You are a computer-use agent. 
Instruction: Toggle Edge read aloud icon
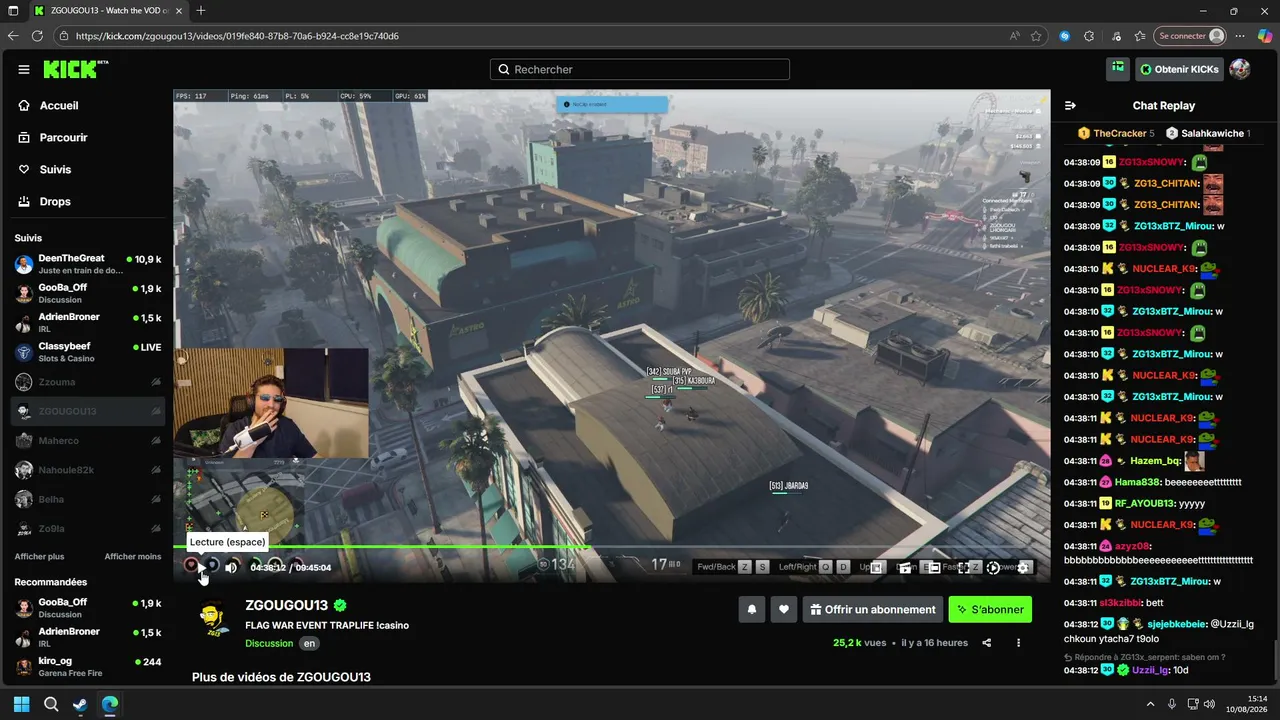pos(1015,36)
